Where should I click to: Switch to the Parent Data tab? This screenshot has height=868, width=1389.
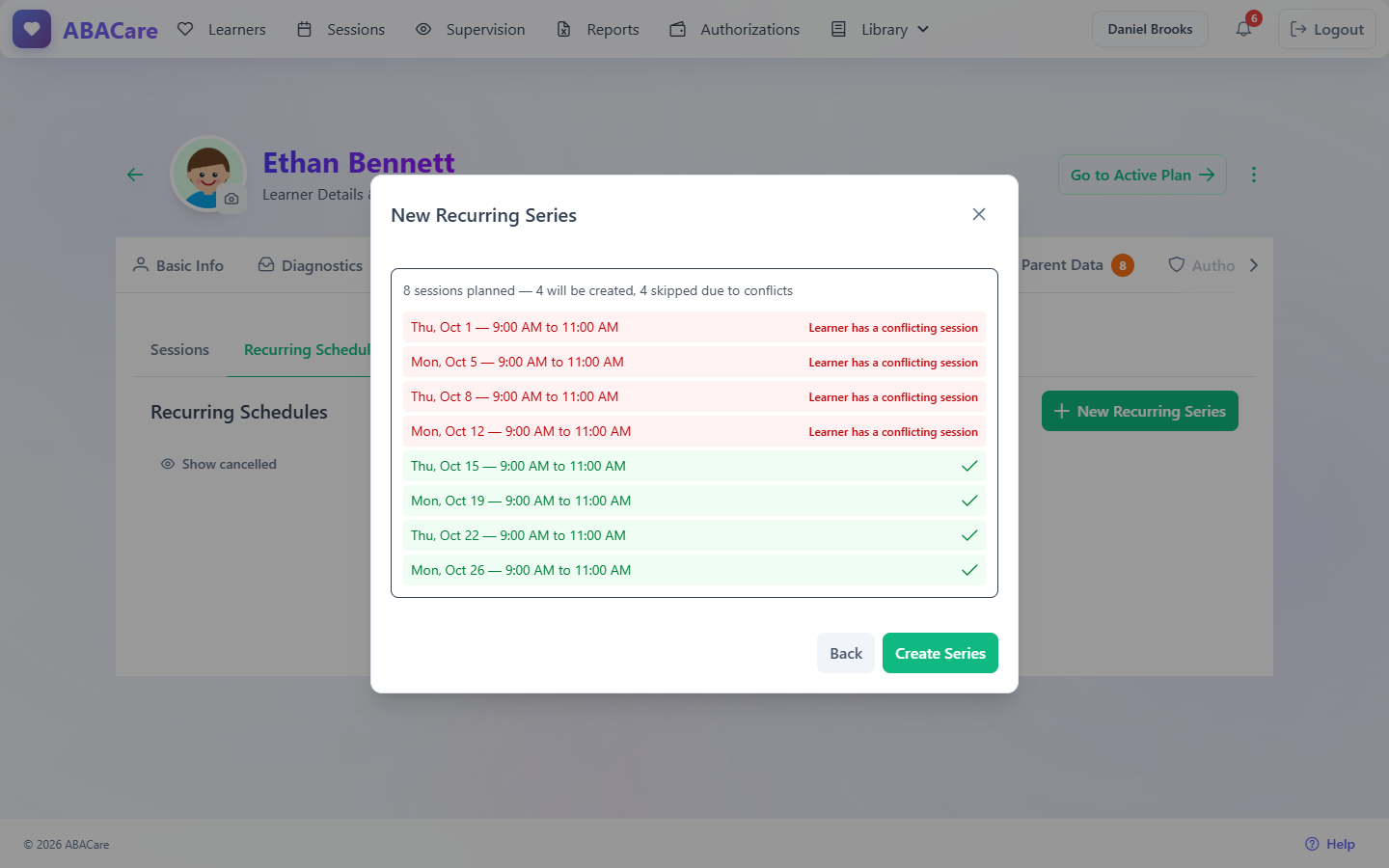coord(1076,265)
